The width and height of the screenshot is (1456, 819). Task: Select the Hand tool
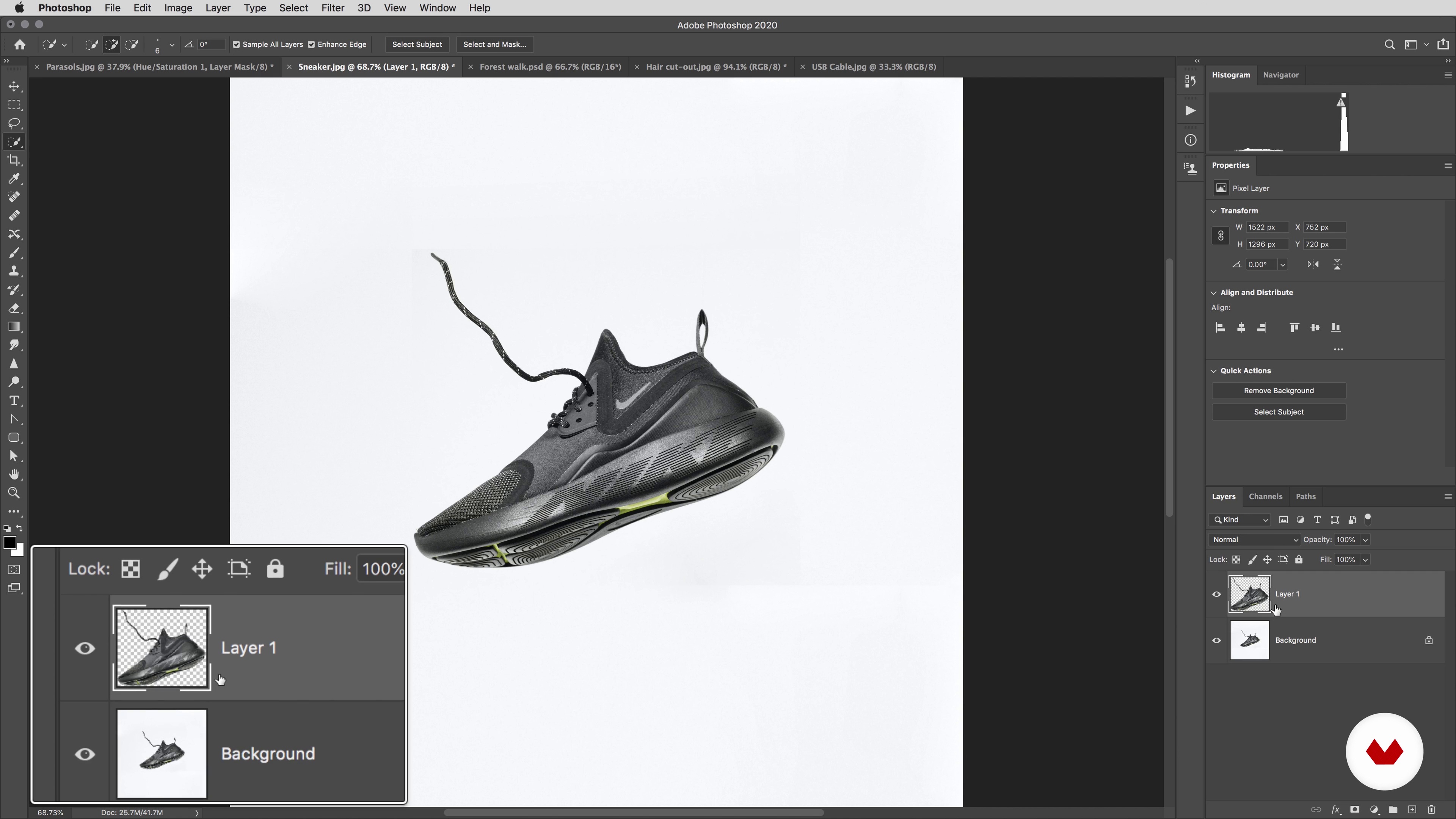[x=14, y=474]
